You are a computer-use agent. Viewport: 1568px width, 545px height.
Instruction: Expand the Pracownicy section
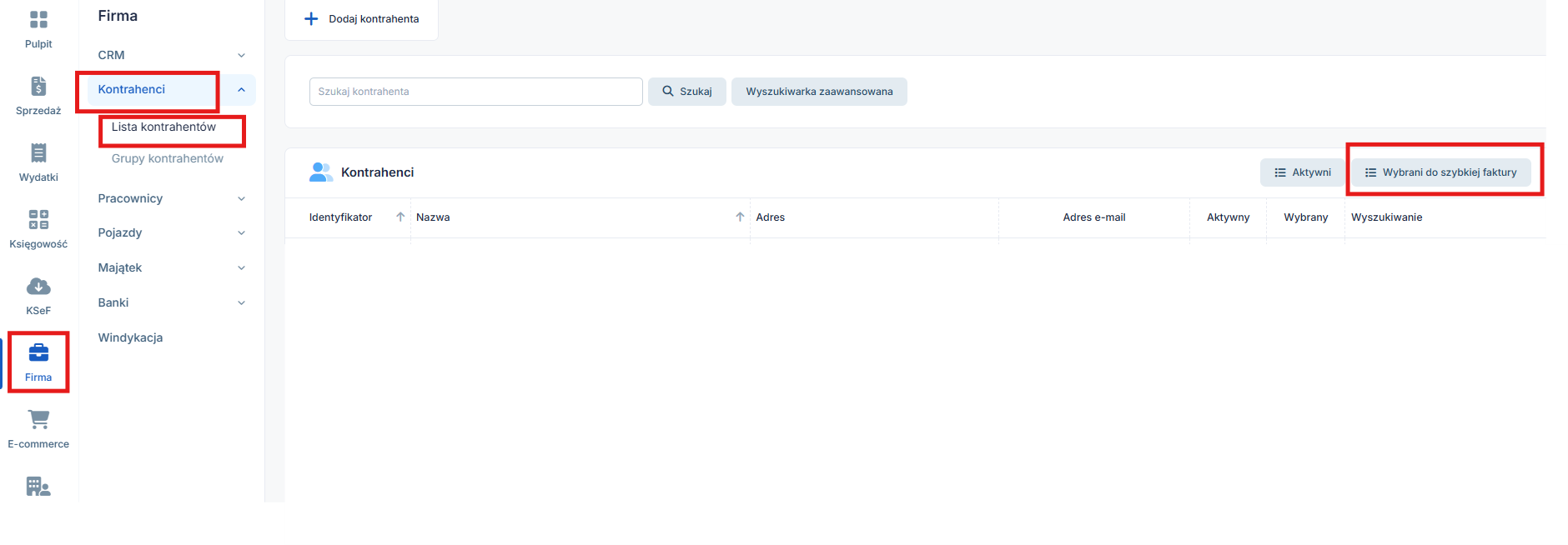coord(241,199)
